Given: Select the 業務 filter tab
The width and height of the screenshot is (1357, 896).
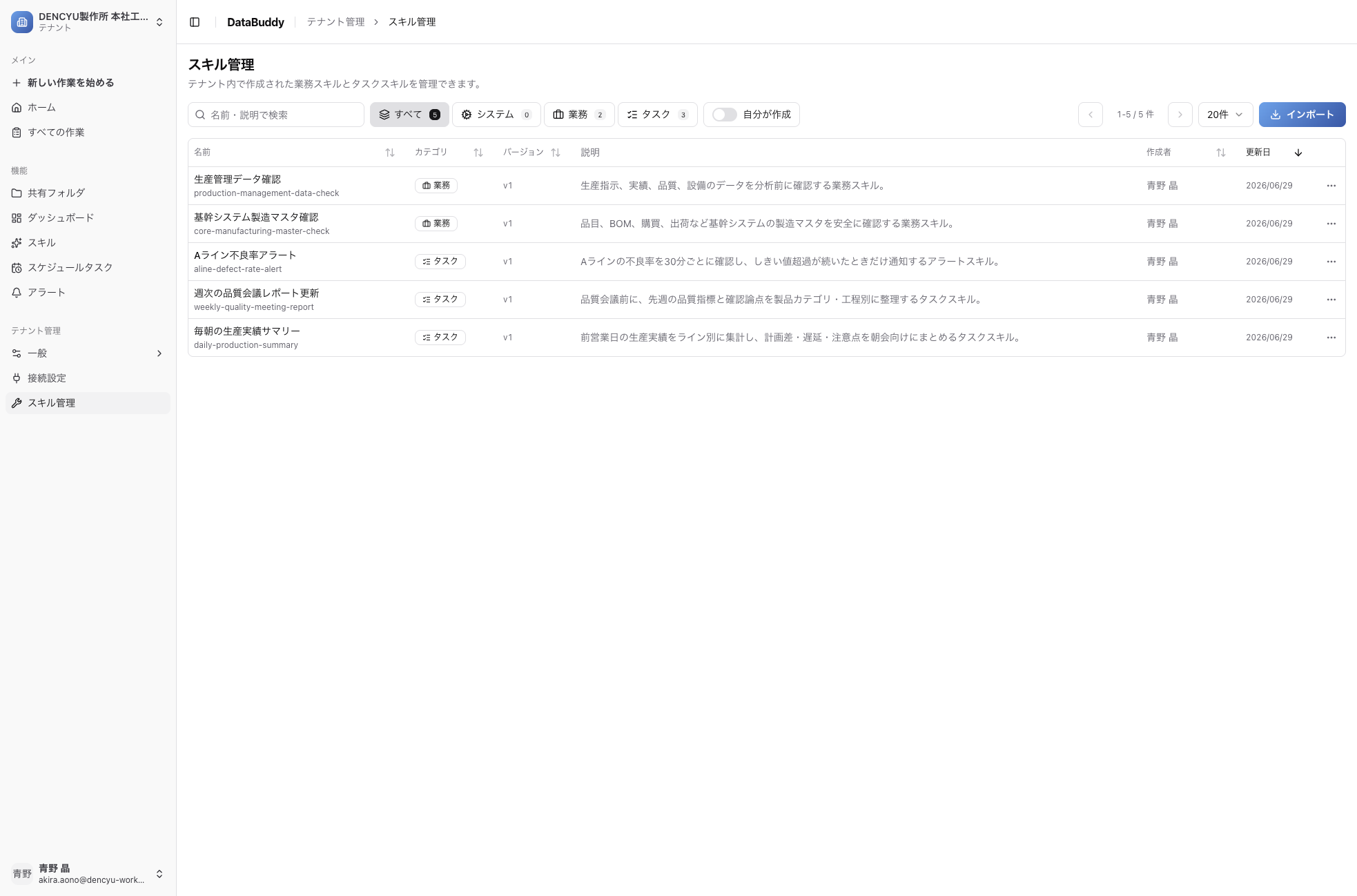Looking at the screenshot, I should point(579,115).
